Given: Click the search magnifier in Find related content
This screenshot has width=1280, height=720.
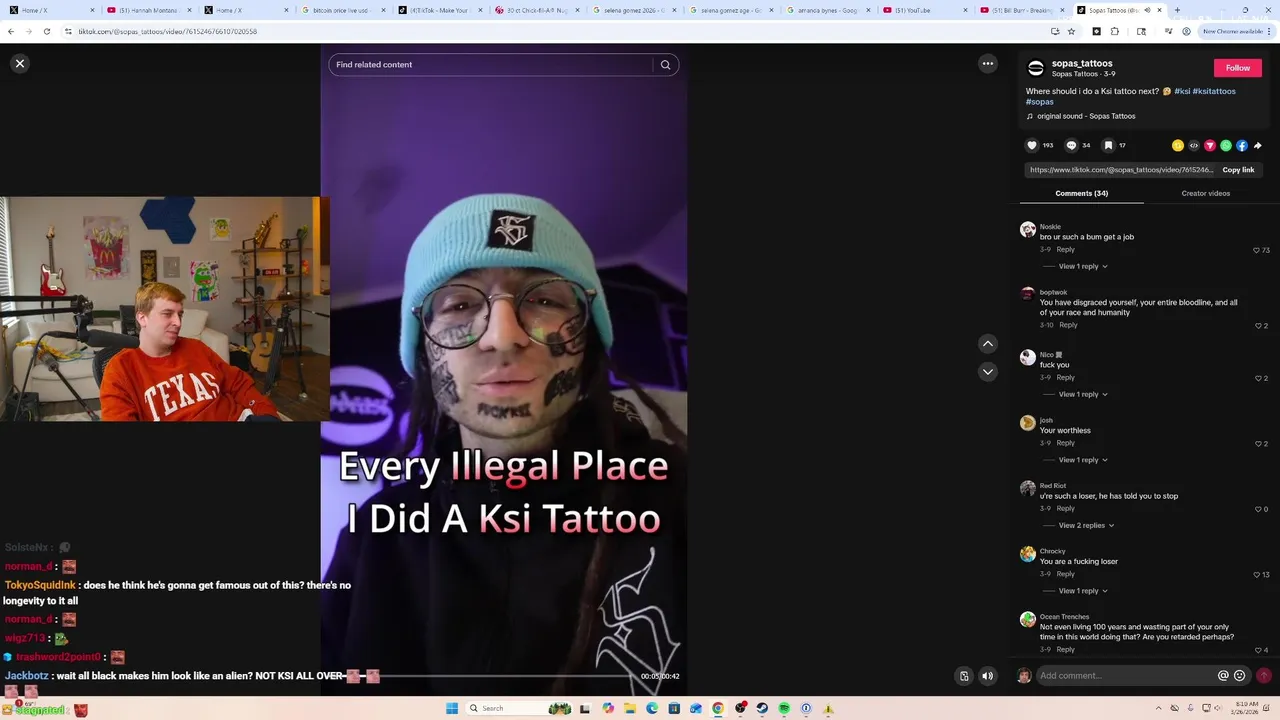Looking at the screenshot, I should coord(665,65).
